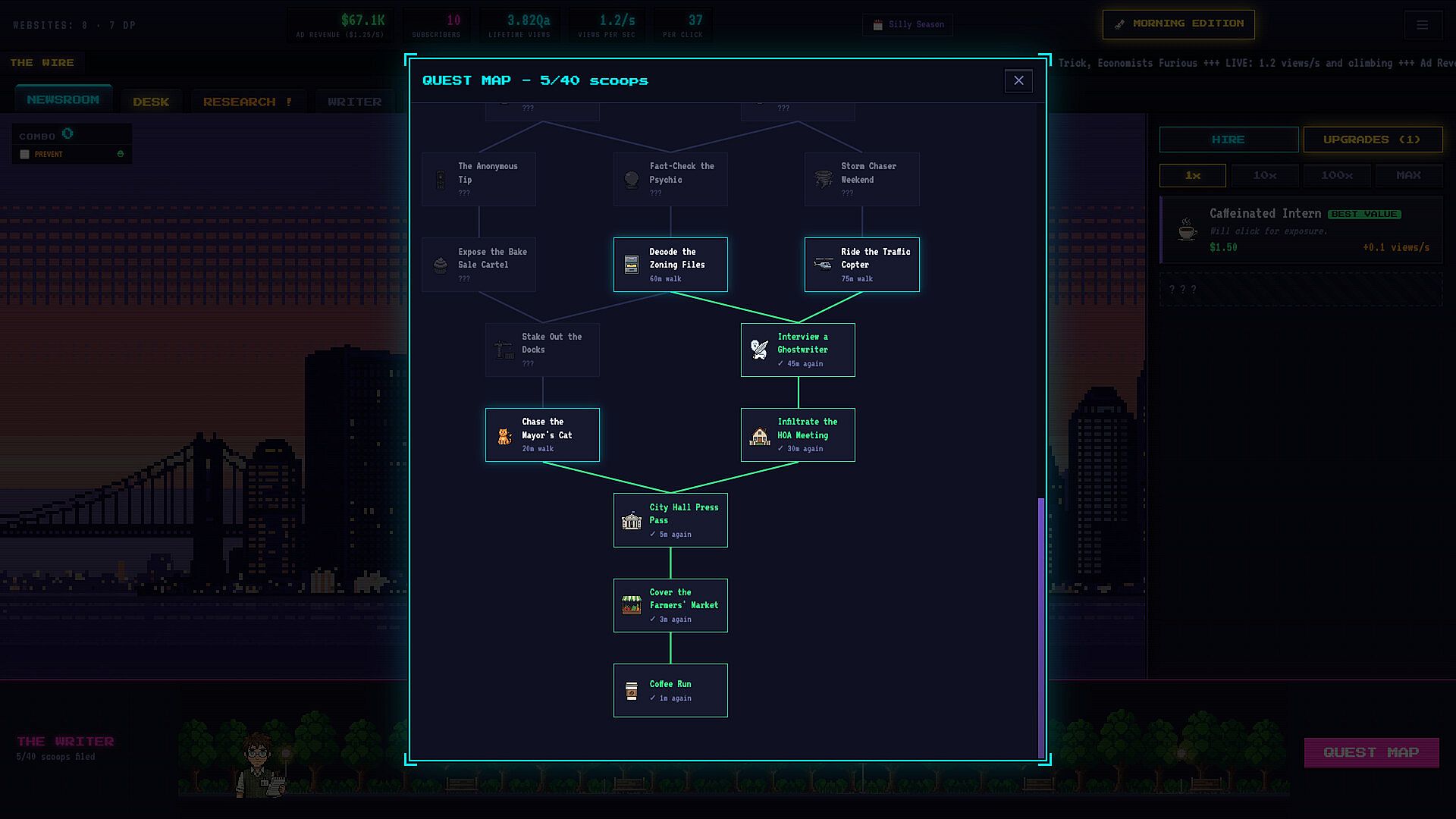Click the Quest Map button

tap(1371, 752)
